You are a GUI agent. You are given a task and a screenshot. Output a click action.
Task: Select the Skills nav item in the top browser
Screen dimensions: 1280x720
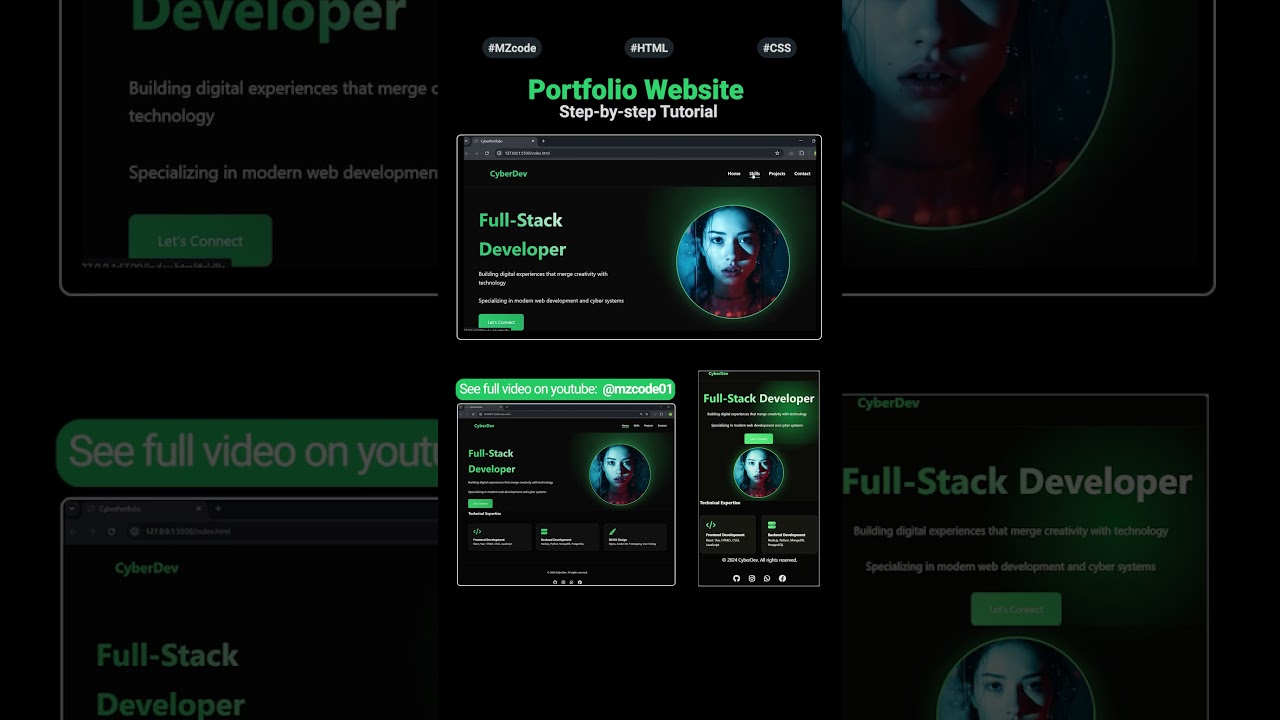tap(755, 174)
